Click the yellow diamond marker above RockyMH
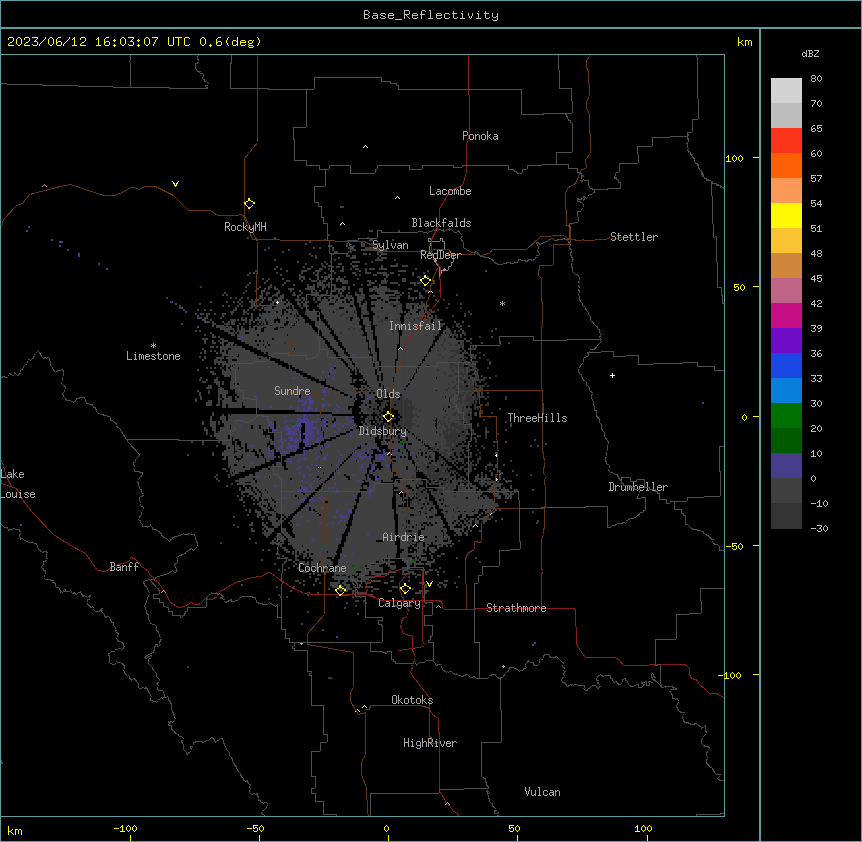The height and width of the screenshot is (842, 862). (250, 203)
